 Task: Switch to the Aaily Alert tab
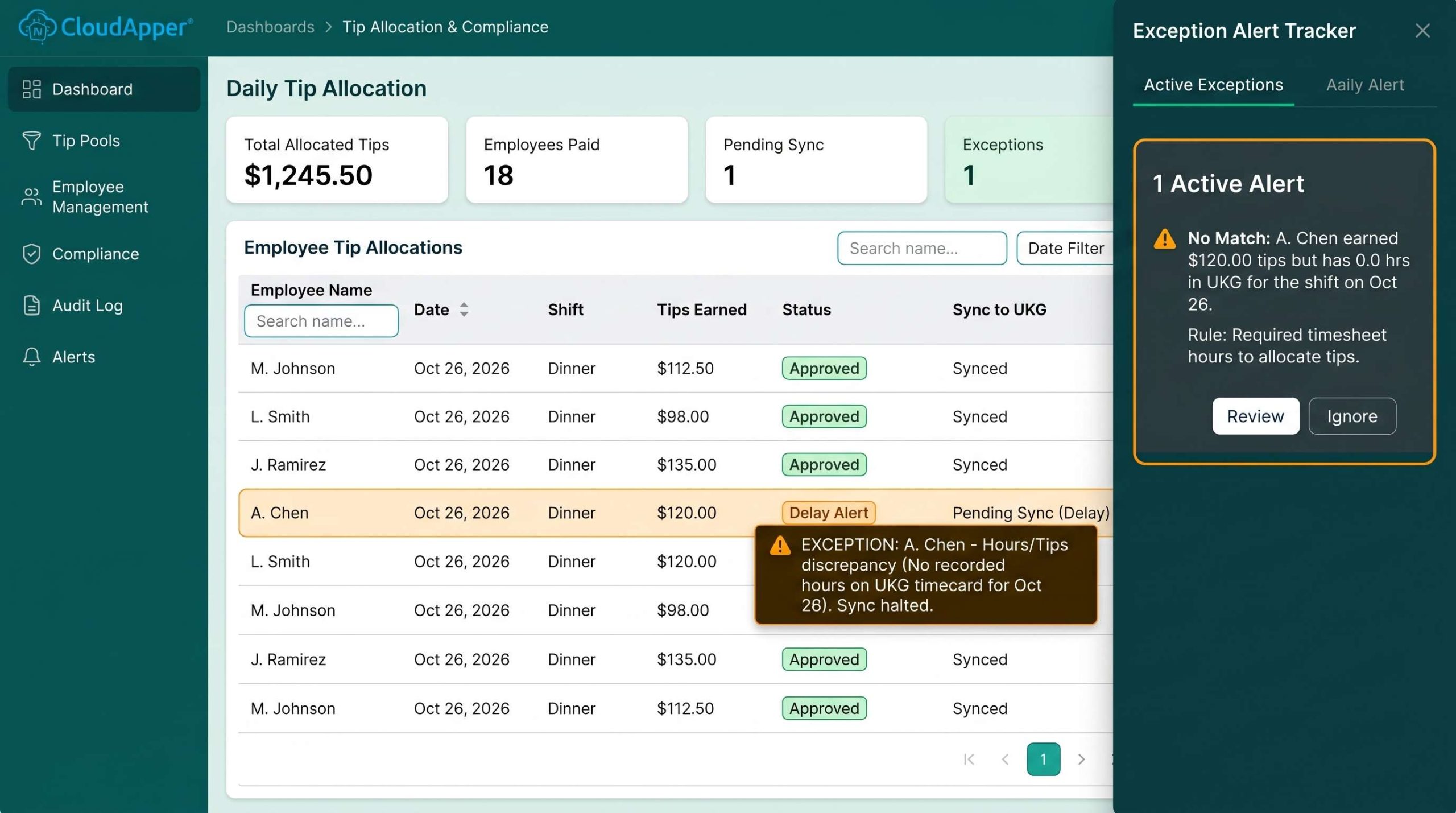pyautogui.click(x=1365, y=85)
